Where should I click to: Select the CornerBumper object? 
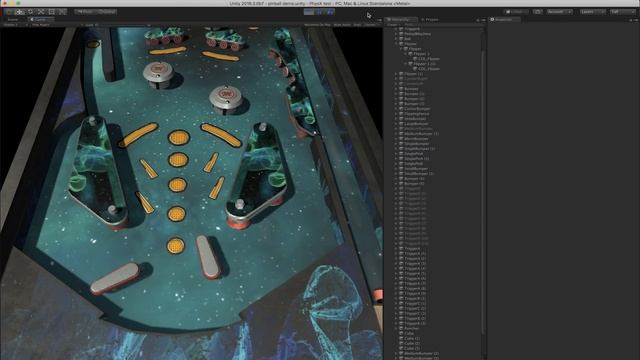coord(417,109)
